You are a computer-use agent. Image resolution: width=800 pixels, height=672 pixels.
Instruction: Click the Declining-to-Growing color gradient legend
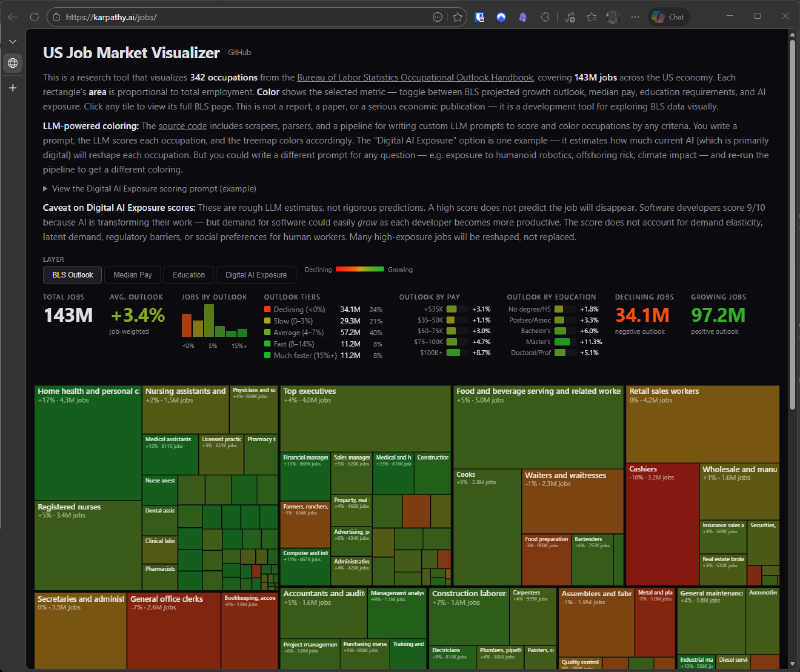pyautogui.click(x=360, y=269)
